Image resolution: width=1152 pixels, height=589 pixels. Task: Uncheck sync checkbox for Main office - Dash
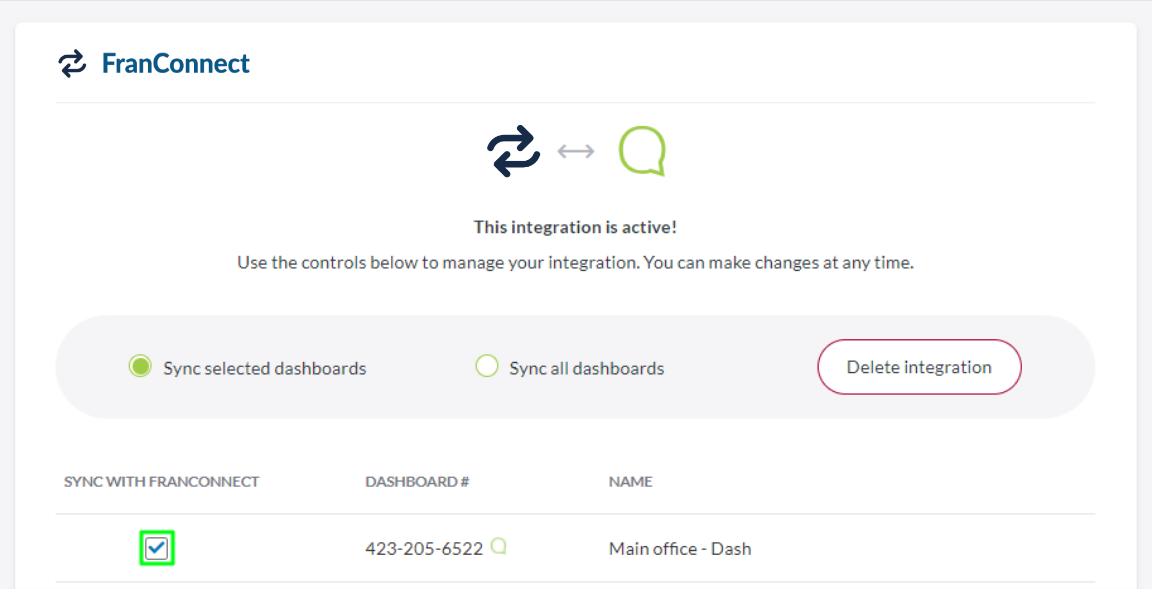tap(157, 548)
